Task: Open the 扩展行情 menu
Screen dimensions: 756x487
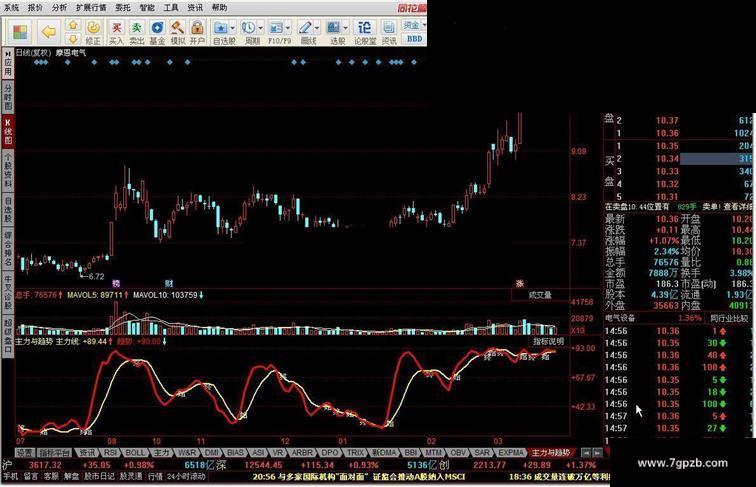Action: [91, 8]
